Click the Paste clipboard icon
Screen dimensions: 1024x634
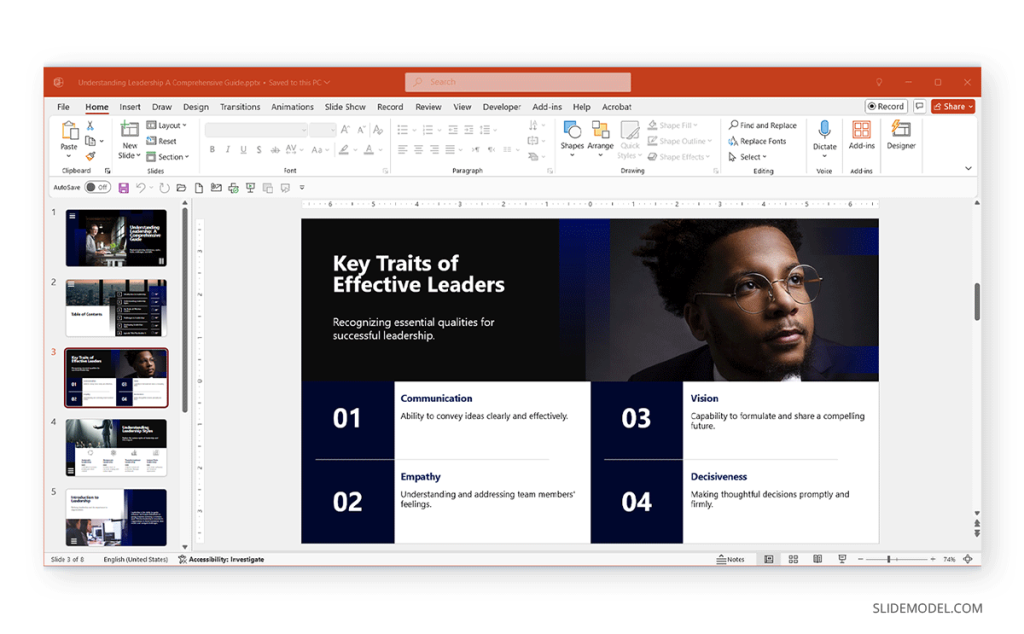(x=69, y=138)
